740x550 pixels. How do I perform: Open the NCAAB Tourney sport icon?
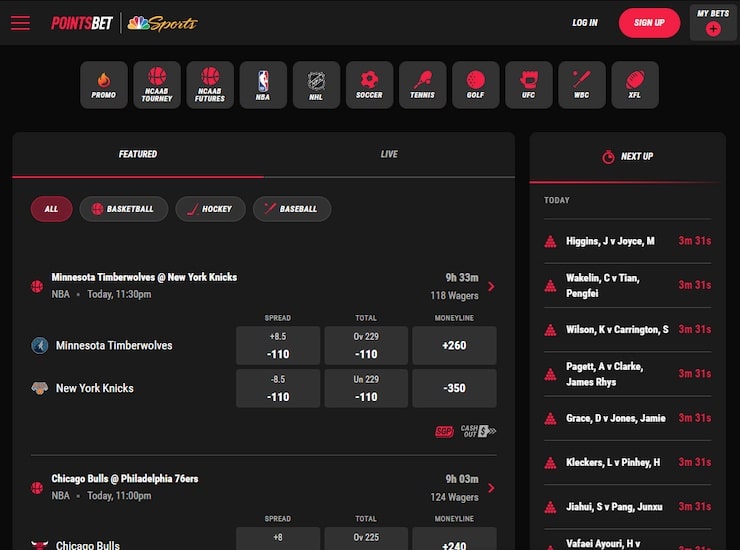(x=157, y=84)
